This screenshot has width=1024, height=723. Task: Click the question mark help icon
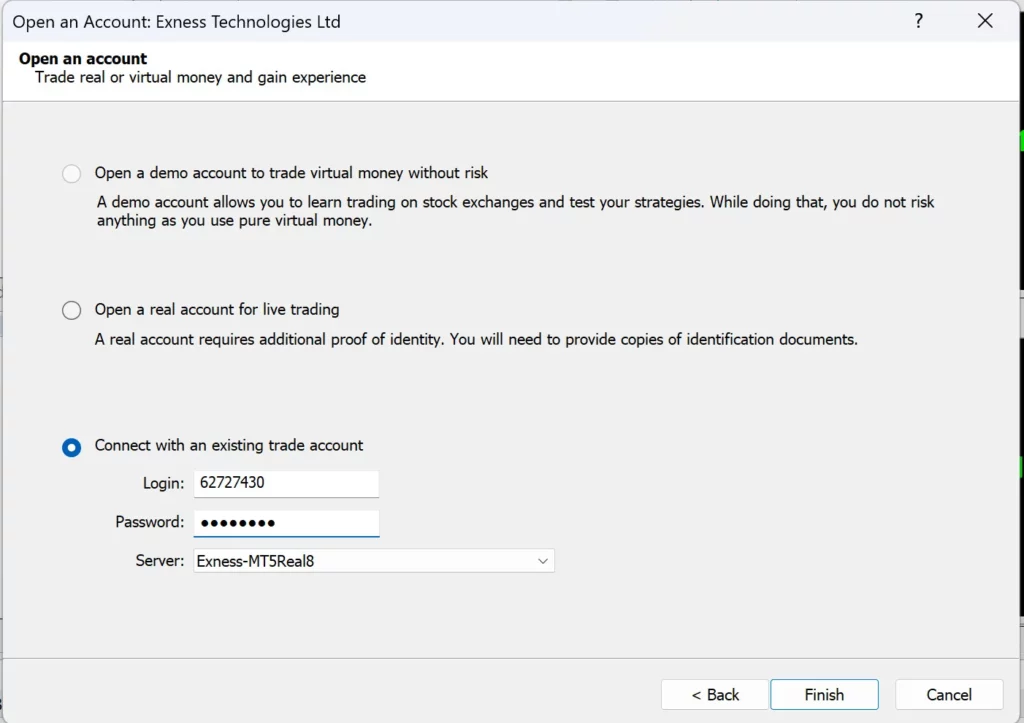918,21
